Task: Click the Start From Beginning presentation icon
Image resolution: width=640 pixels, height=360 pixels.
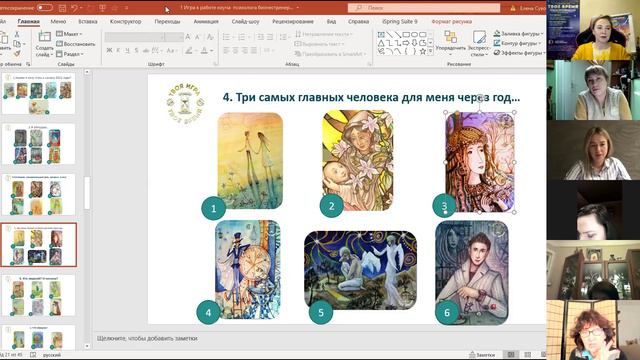Action: pyautogui.click(x=102, y=8)
